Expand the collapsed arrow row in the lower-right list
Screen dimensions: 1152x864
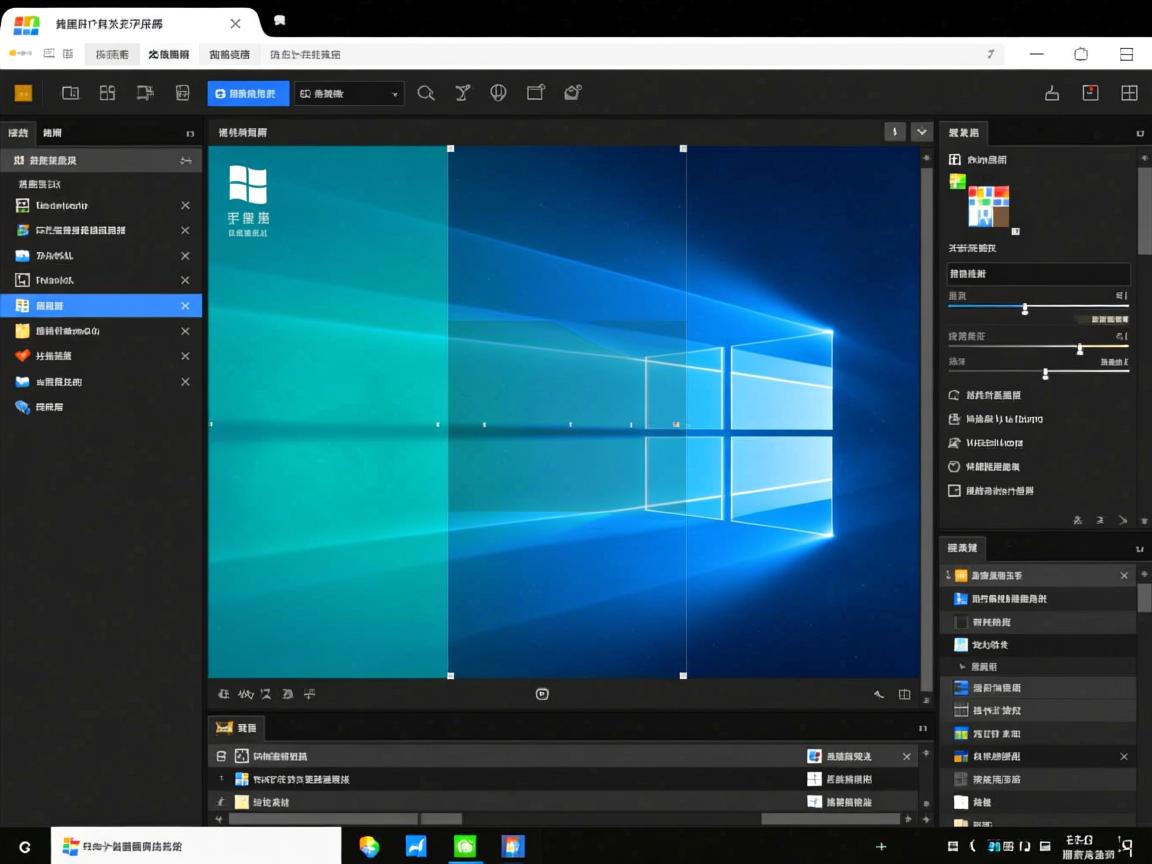click(962, 666)
